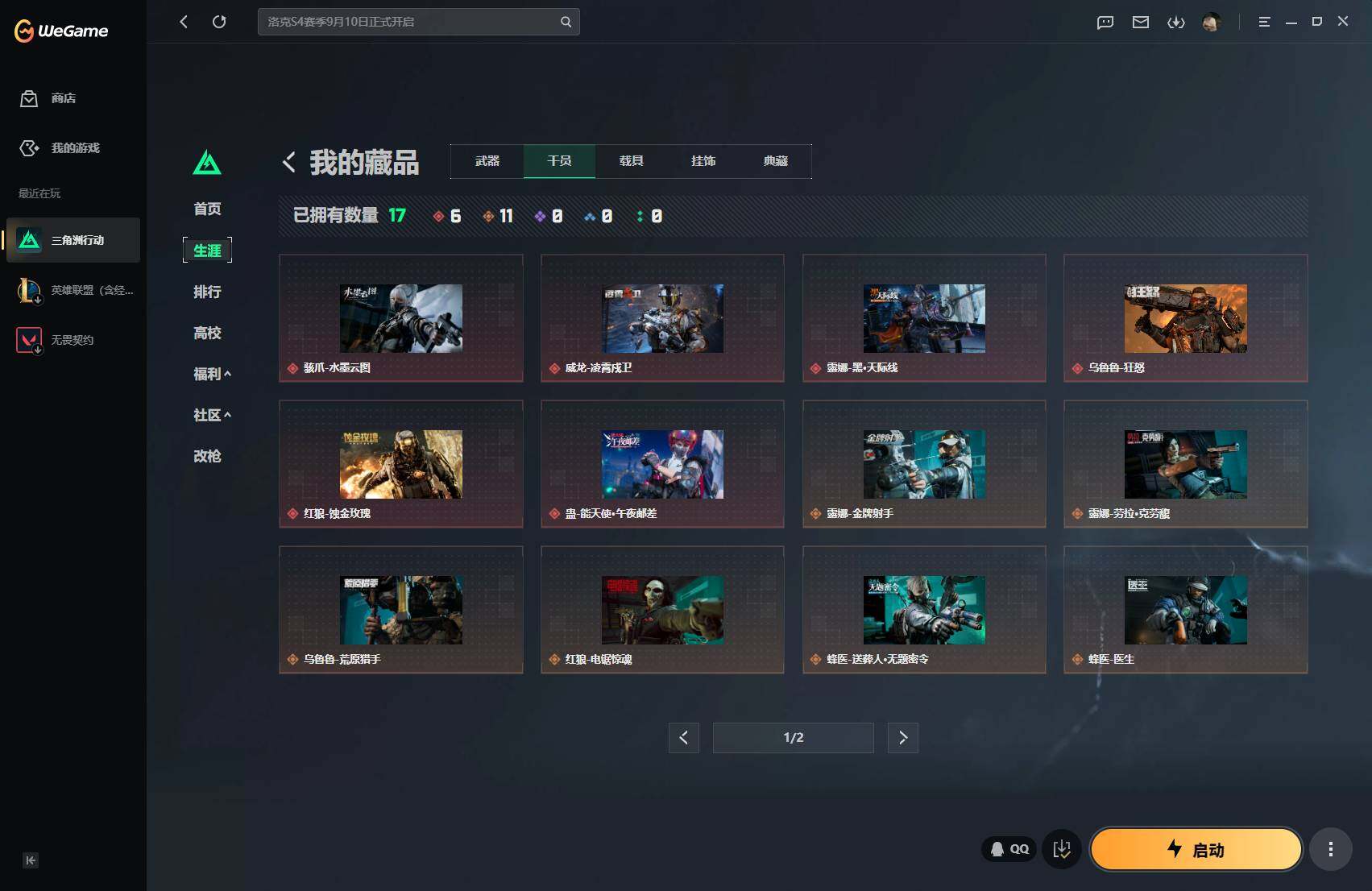Open the 高校 navigation item

(x=207, y=333)
